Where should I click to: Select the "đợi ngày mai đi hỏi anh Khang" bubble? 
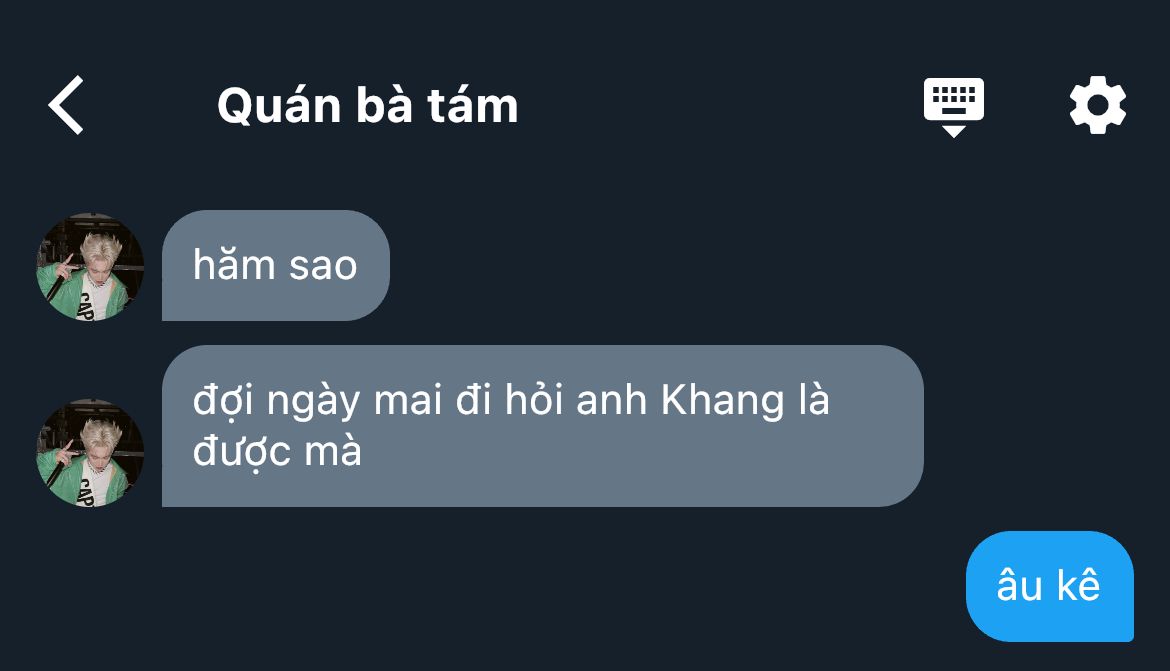(x=542, y=425)
